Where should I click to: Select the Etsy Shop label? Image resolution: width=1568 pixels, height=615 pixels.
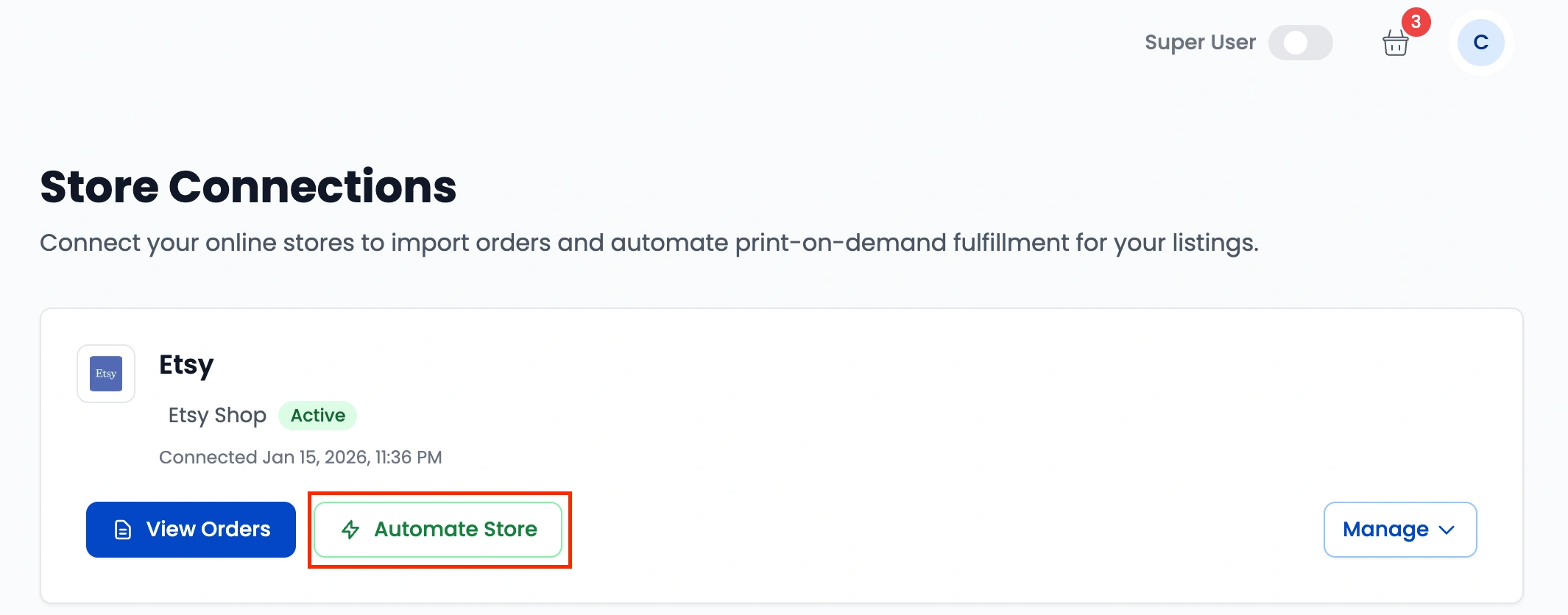coord(217,415)
